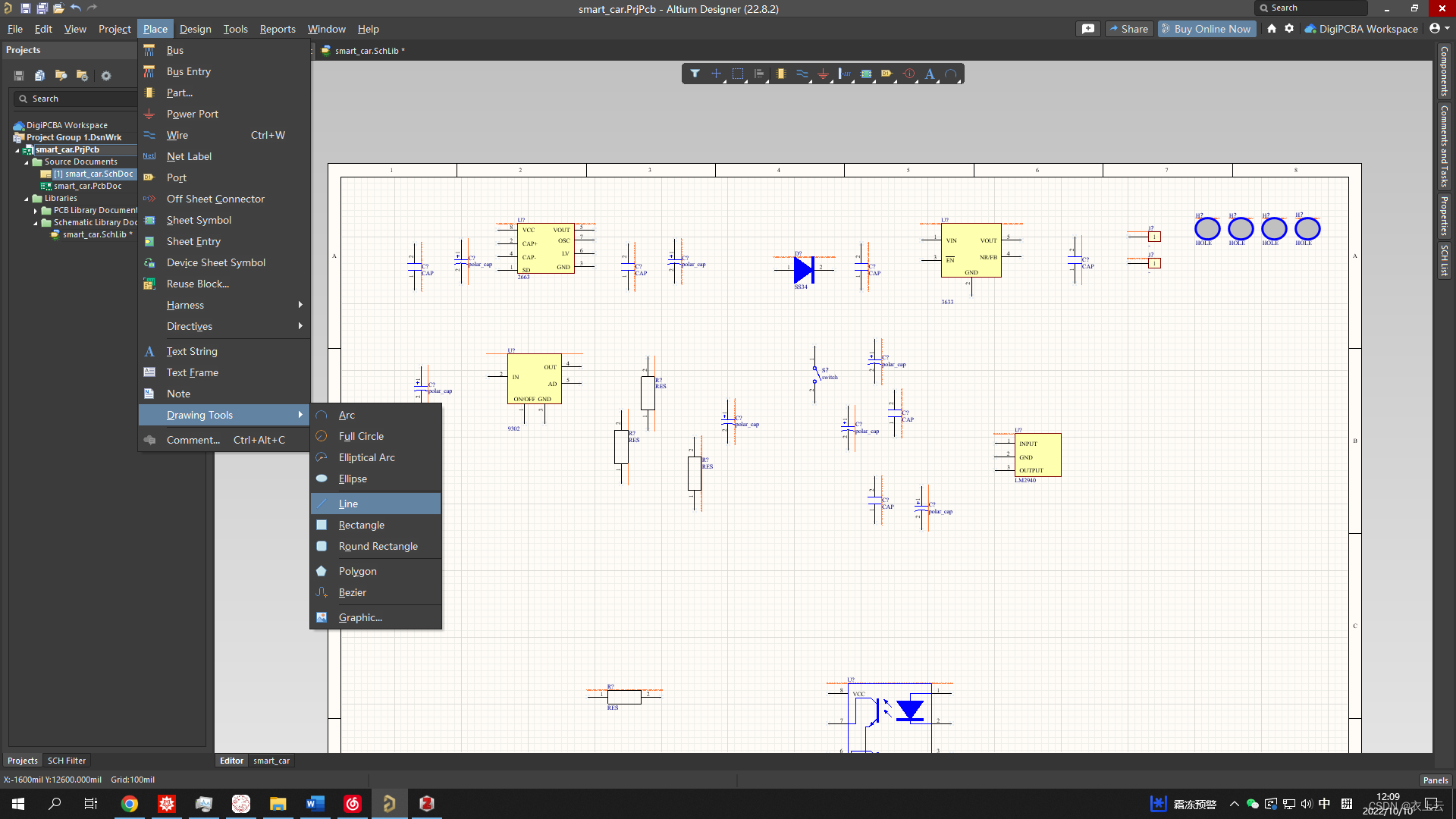The height and width of the screenshot is (819, 1456).
Task: Select the place wire tool
Action: tap(802, 74)
